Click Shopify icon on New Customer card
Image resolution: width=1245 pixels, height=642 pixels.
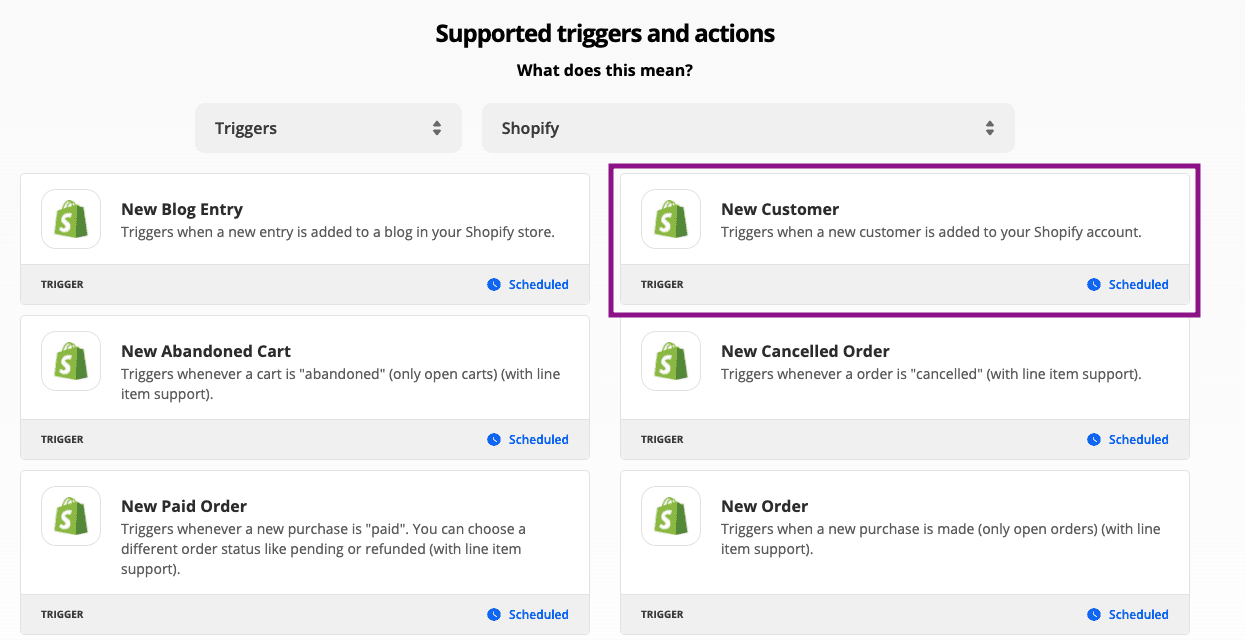click(671, 219)
